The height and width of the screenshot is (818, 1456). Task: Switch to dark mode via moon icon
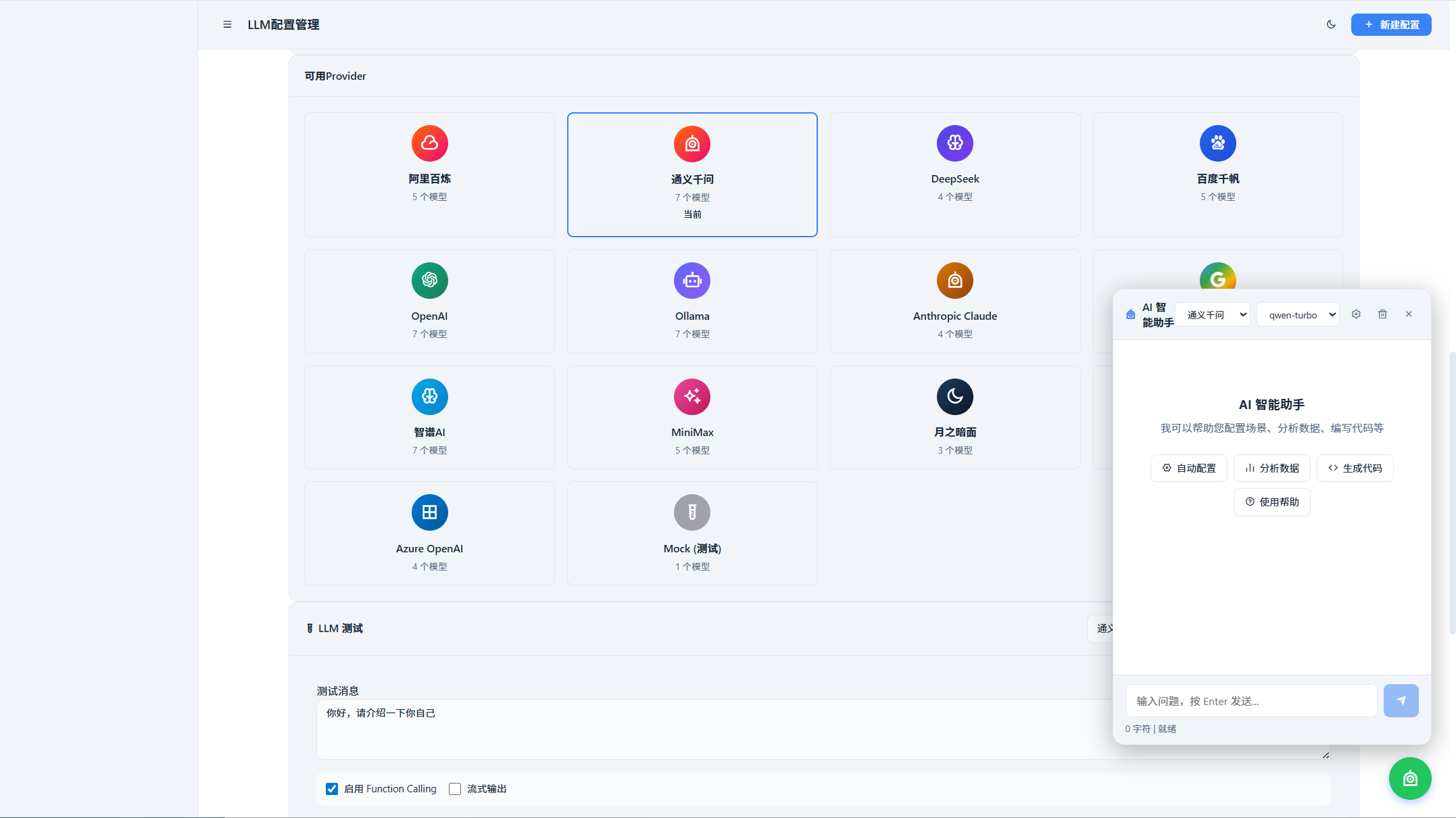1331,24
